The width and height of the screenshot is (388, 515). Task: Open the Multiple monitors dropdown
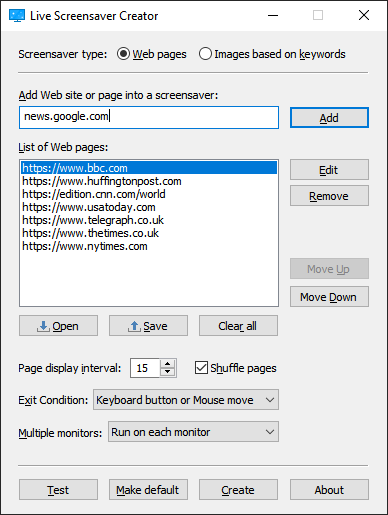click(193, 432)
